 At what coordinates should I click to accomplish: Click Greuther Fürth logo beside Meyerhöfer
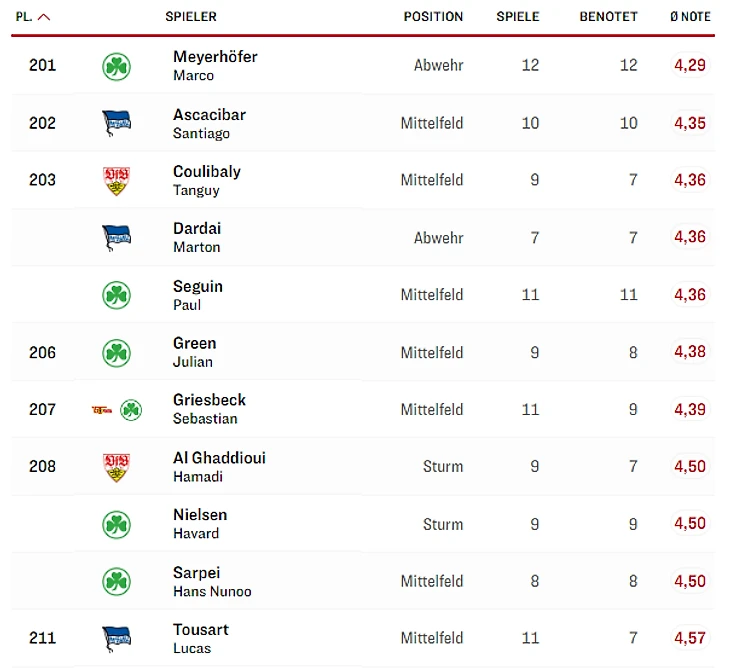[116, 66]
